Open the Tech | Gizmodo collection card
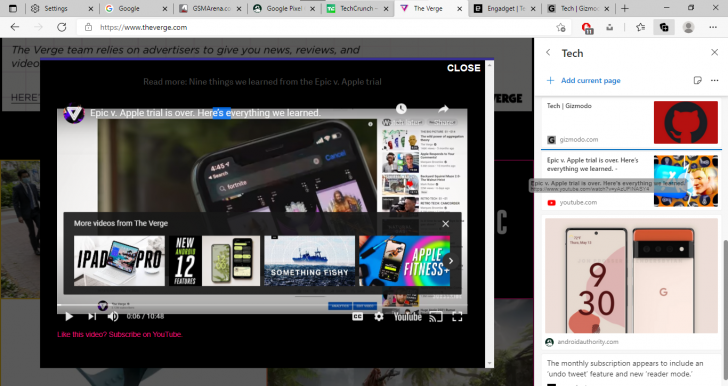Image resolution: width=728 pixels, height=386 pixels. click(x=631, y=123)
